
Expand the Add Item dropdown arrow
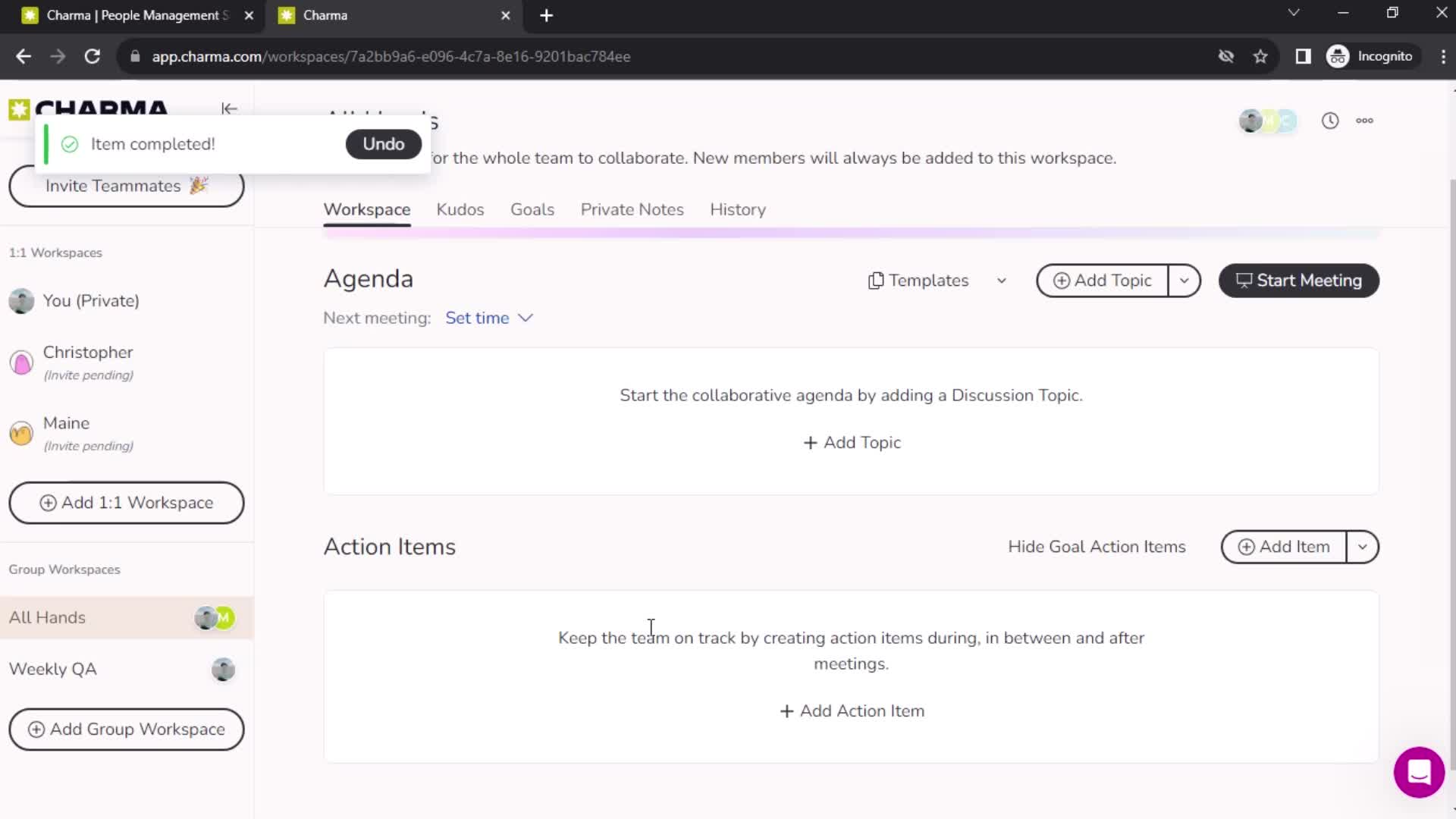click(1362, 547)
